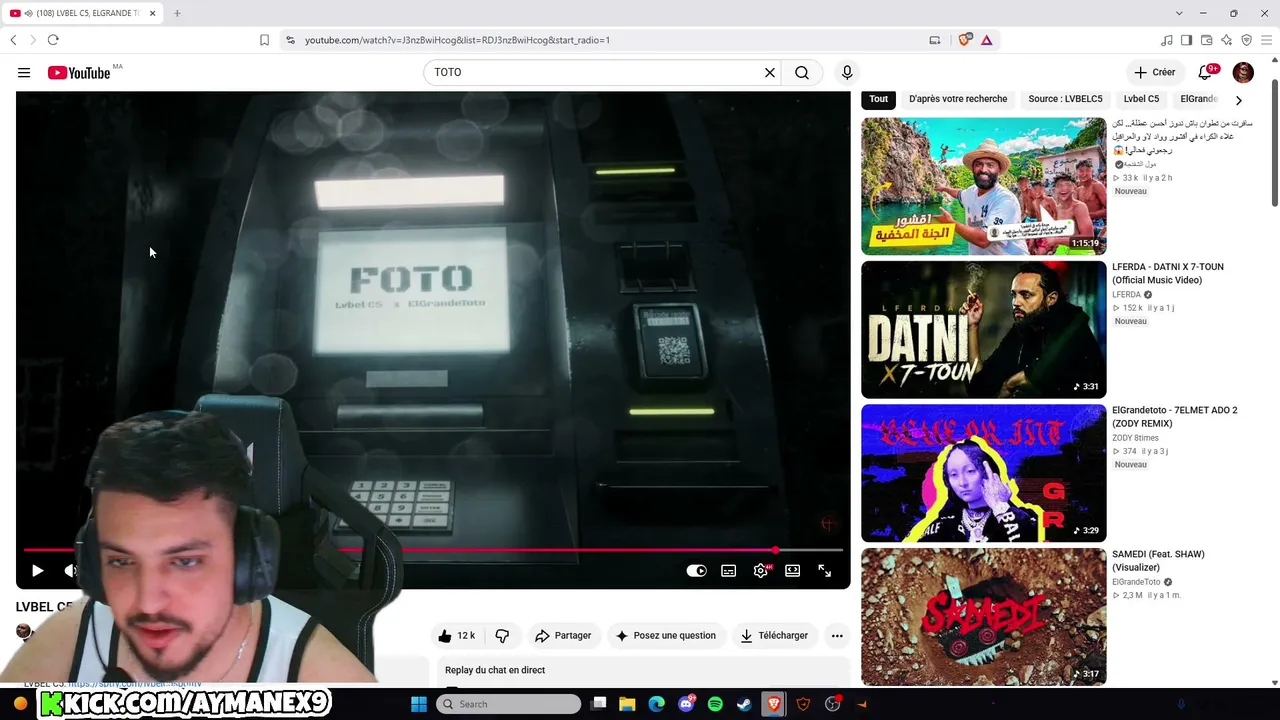The image size is (1280, 720).
Task: Toggle the browser sidebar panel
Action: click(x=1186, y=40)
